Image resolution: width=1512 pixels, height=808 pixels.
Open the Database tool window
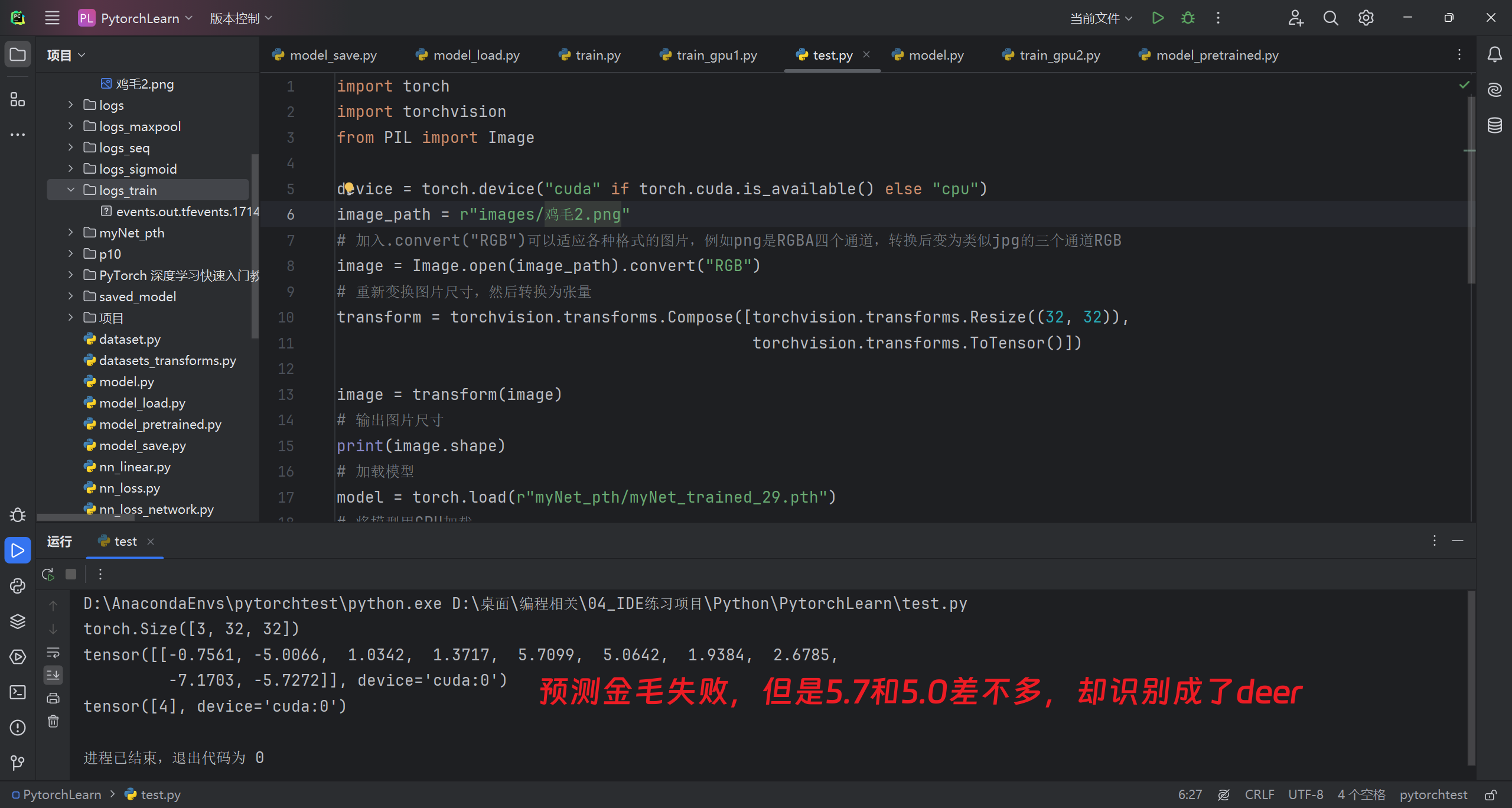pyautogui.click(x=1494, y=125)
